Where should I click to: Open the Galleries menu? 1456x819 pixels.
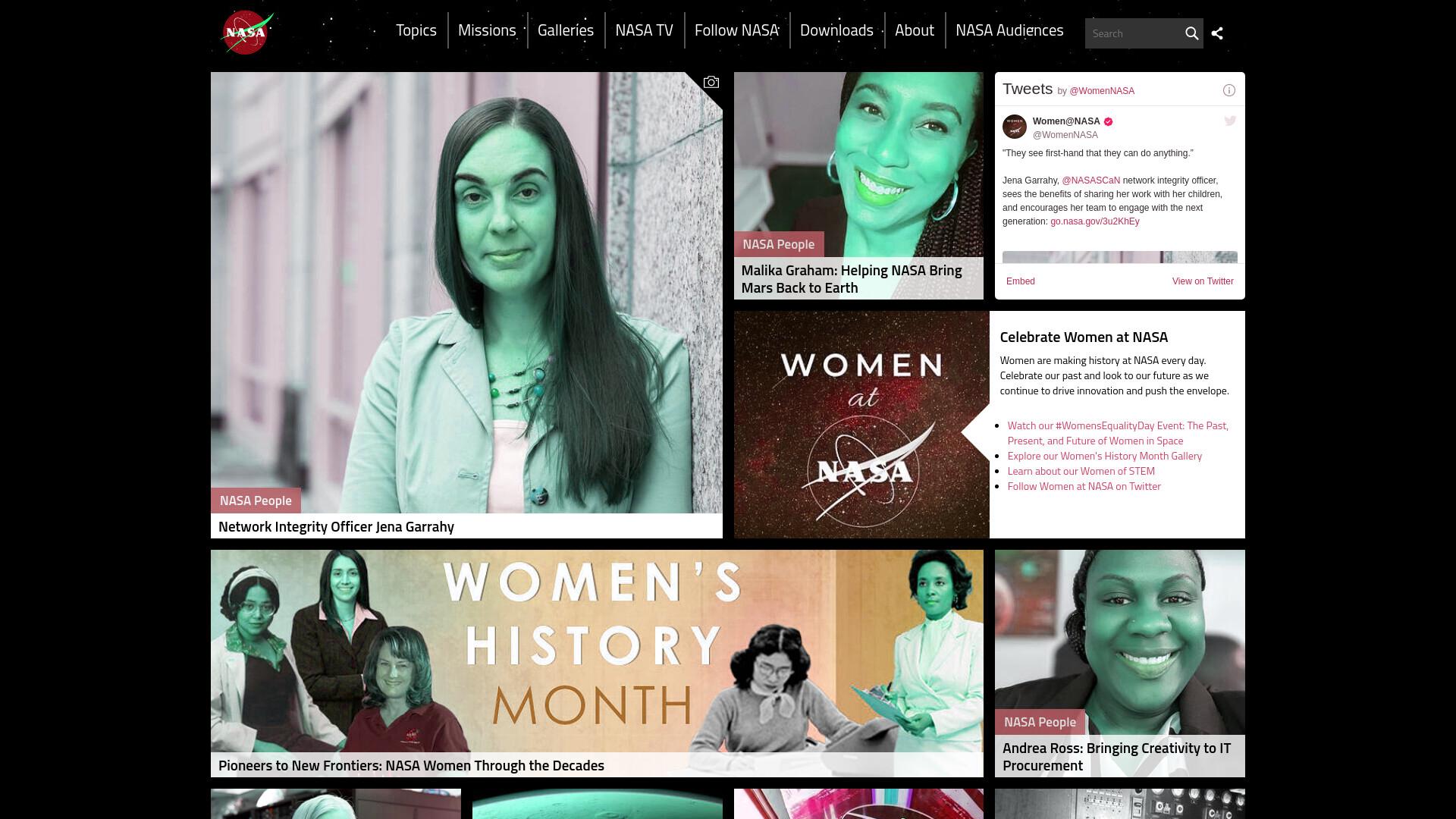(566, 30)
